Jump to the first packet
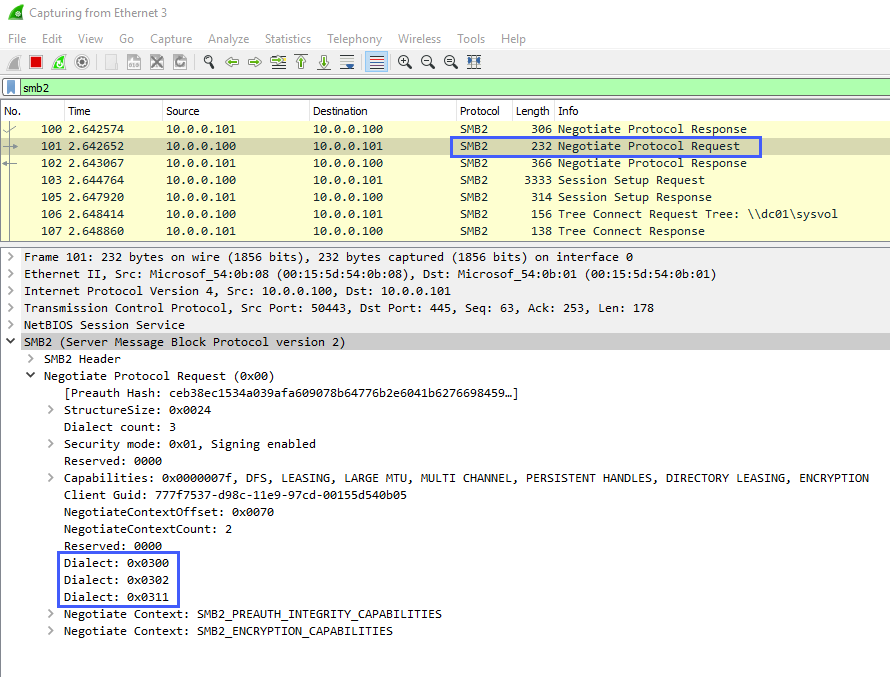This screenshot has height=677, width=890. tap(301, 62)
